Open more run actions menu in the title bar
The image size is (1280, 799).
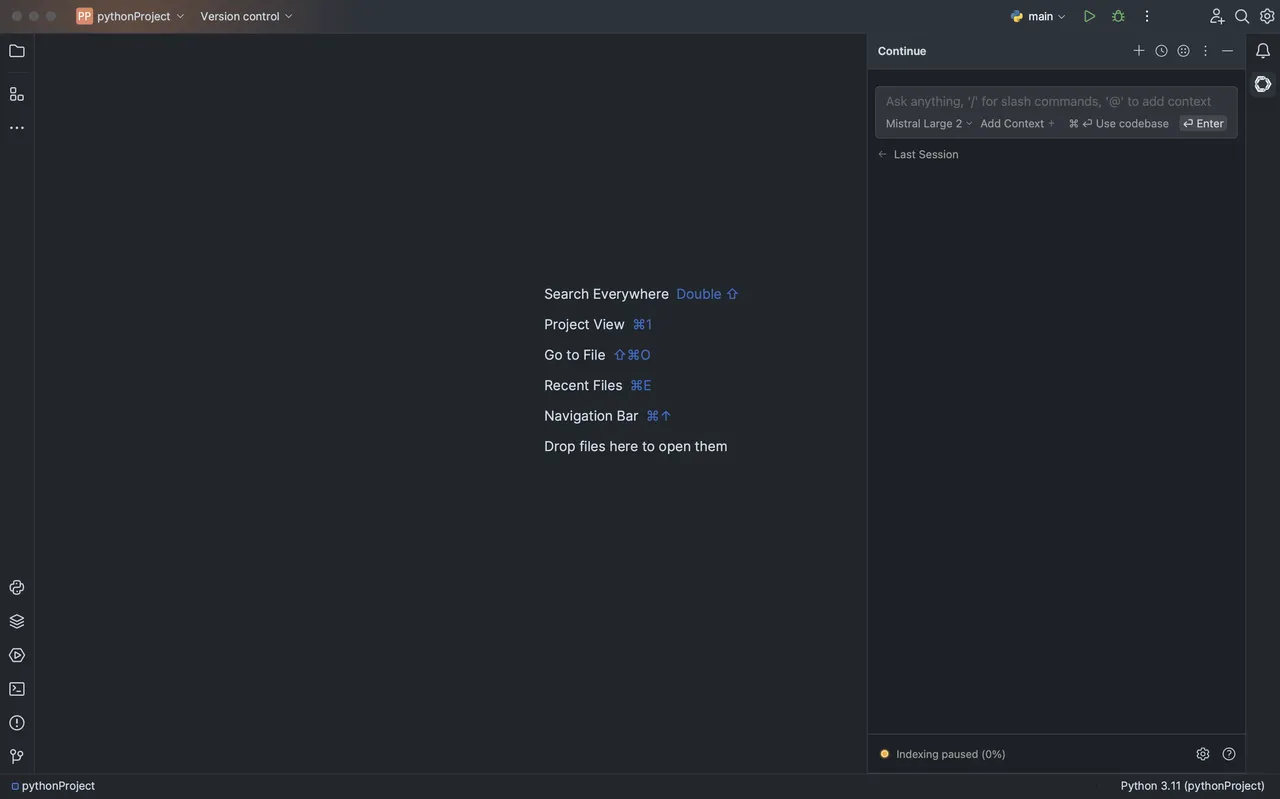click(1147, 16)
